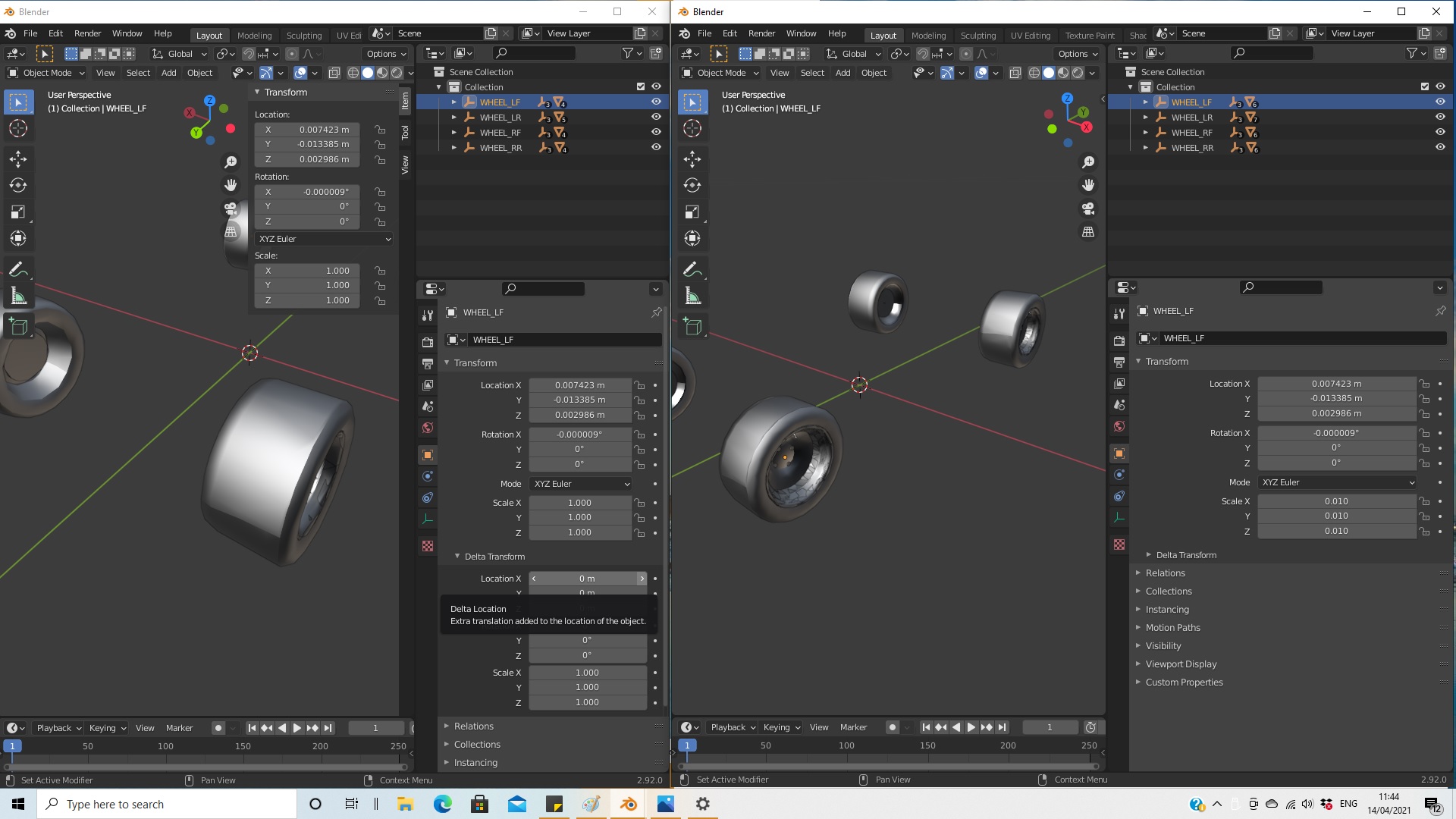Image resolution: width=1456 pixels, height=819 pixels.
Task: Open Add menu in right viewport header
Action: (843, 73)
